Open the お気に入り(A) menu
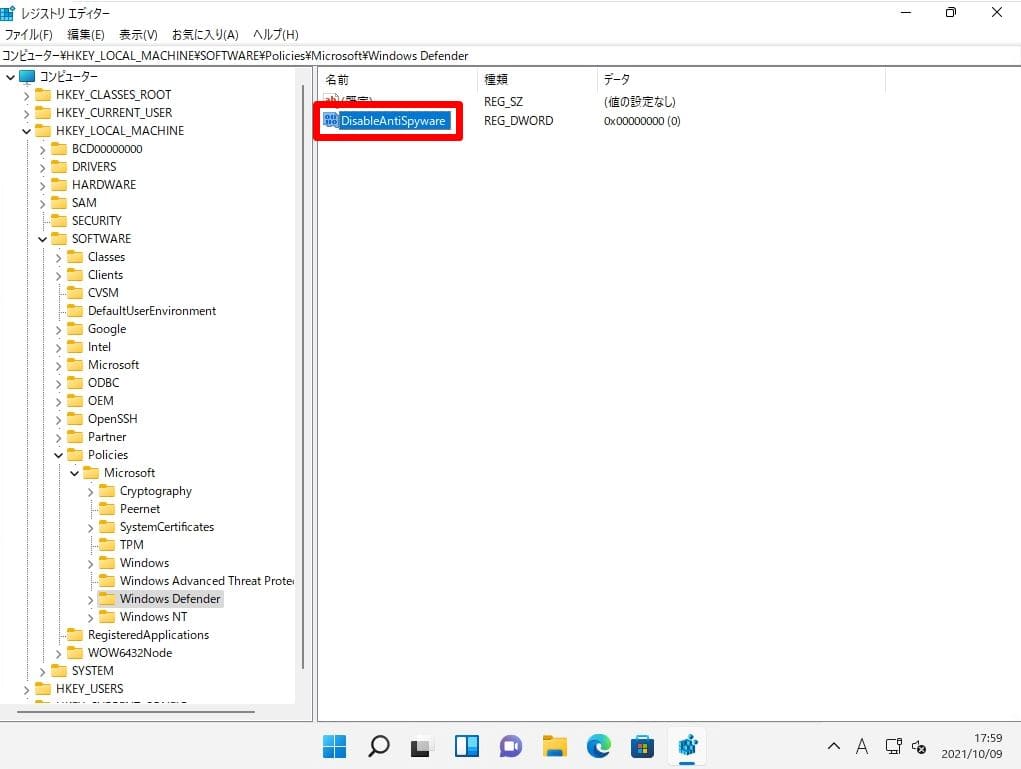1021x769 pixels. (205, 35)
